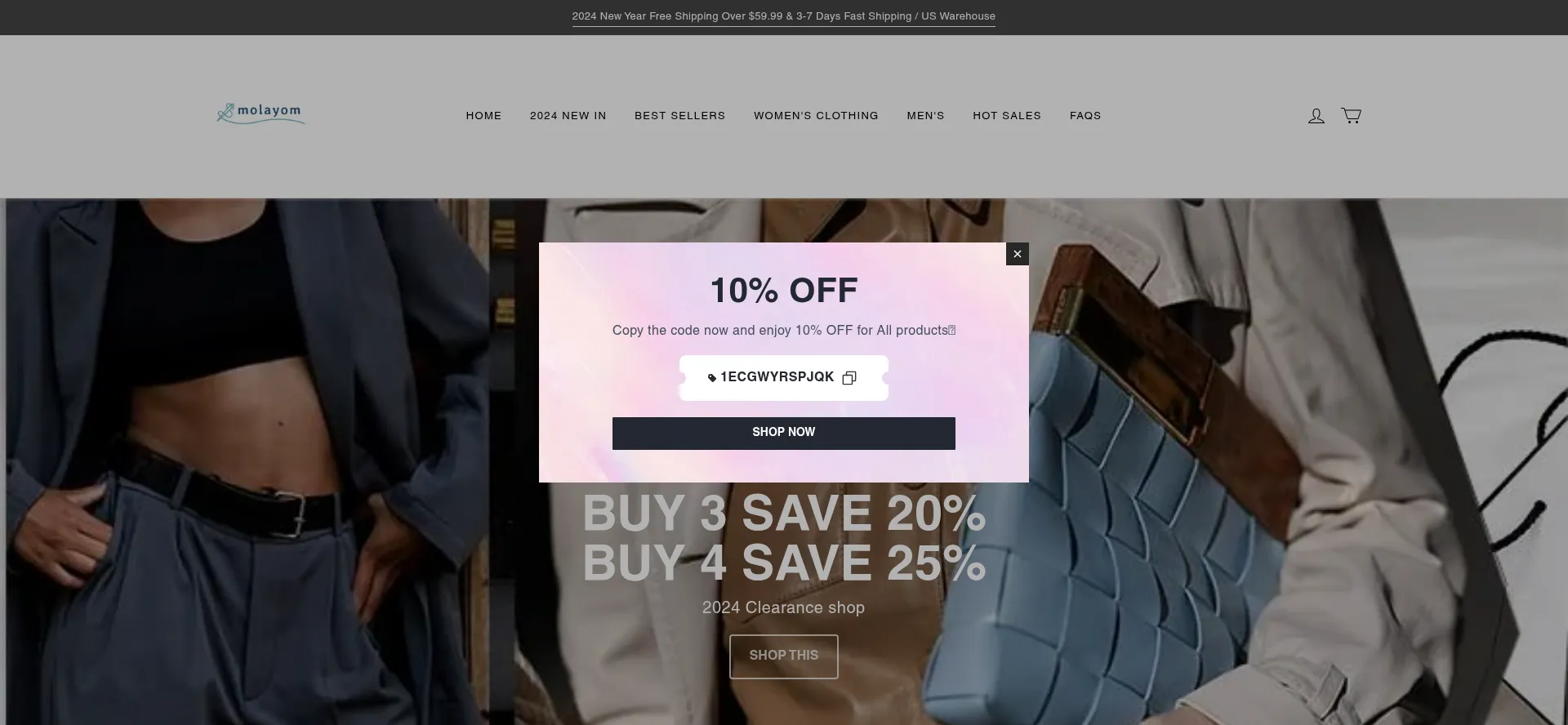This screenshot has width=1568, height=725.
Task: Copy the discount code with copy icon
Action: [x=849, y=378]
